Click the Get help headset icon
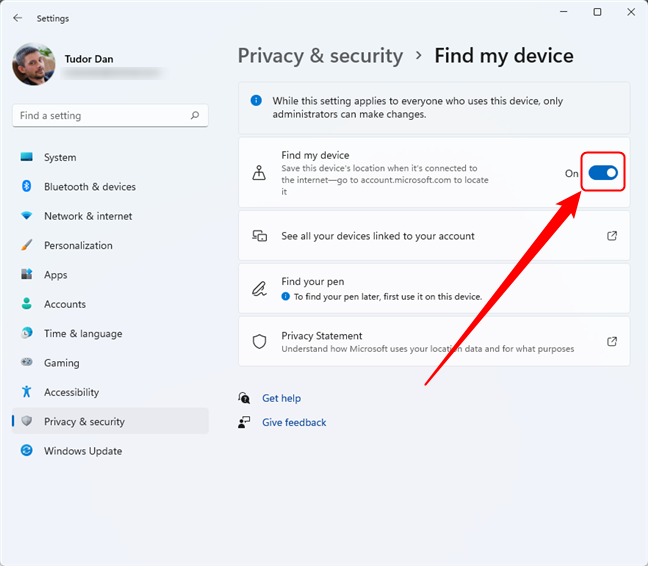Screen dimensions: 648x566 pos(244,398)
